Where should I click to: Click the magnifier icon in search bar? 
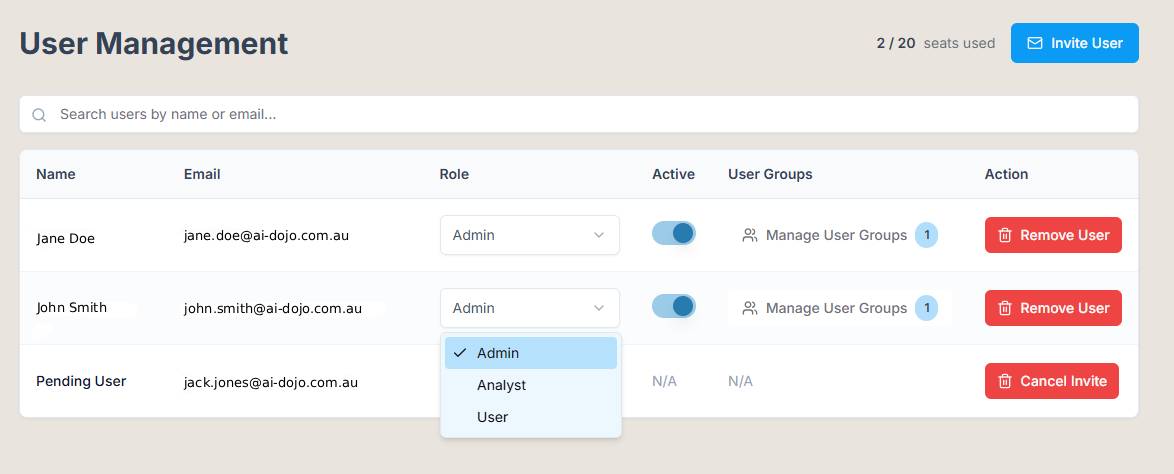pos(40,115)
